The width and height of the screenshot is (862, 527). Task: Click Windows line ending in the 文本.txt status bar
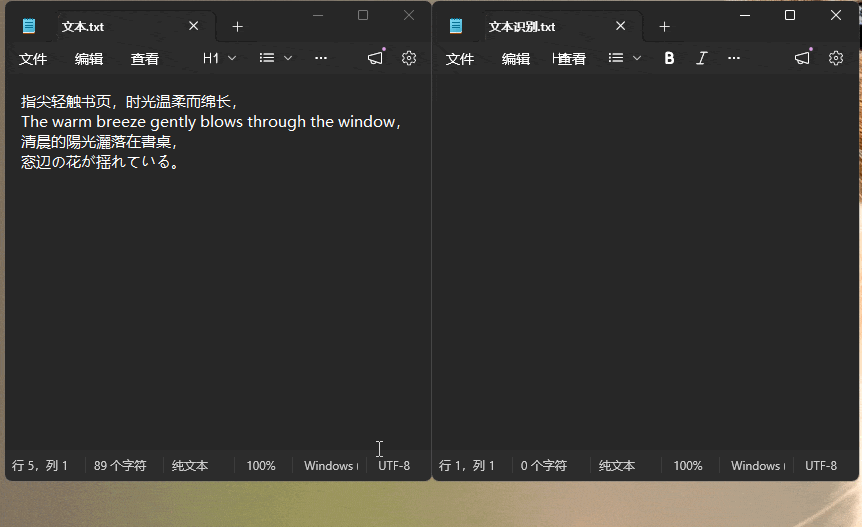(x=330, y=465)
